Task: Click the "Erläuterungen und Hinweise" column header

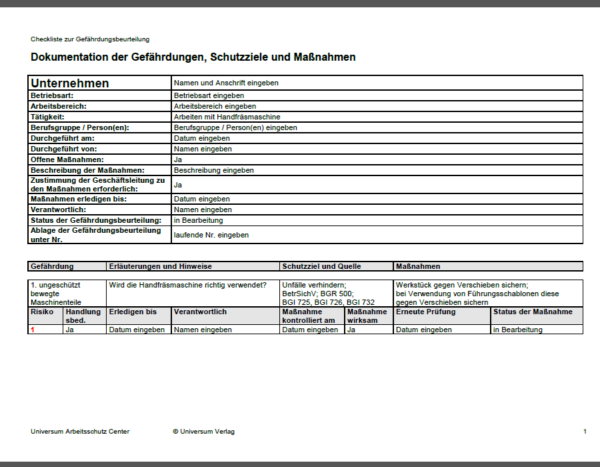Action: [x=193, y=266]
